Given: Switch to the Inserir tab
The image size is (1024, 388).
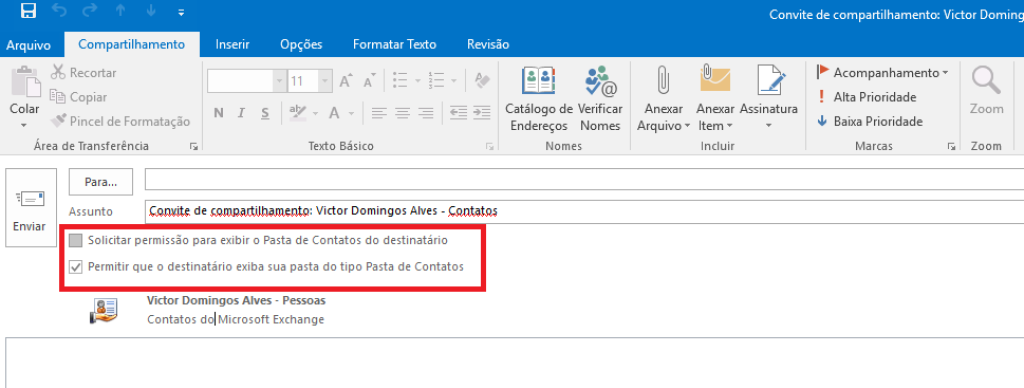Looking at the screenshot, I should point(232,44).
